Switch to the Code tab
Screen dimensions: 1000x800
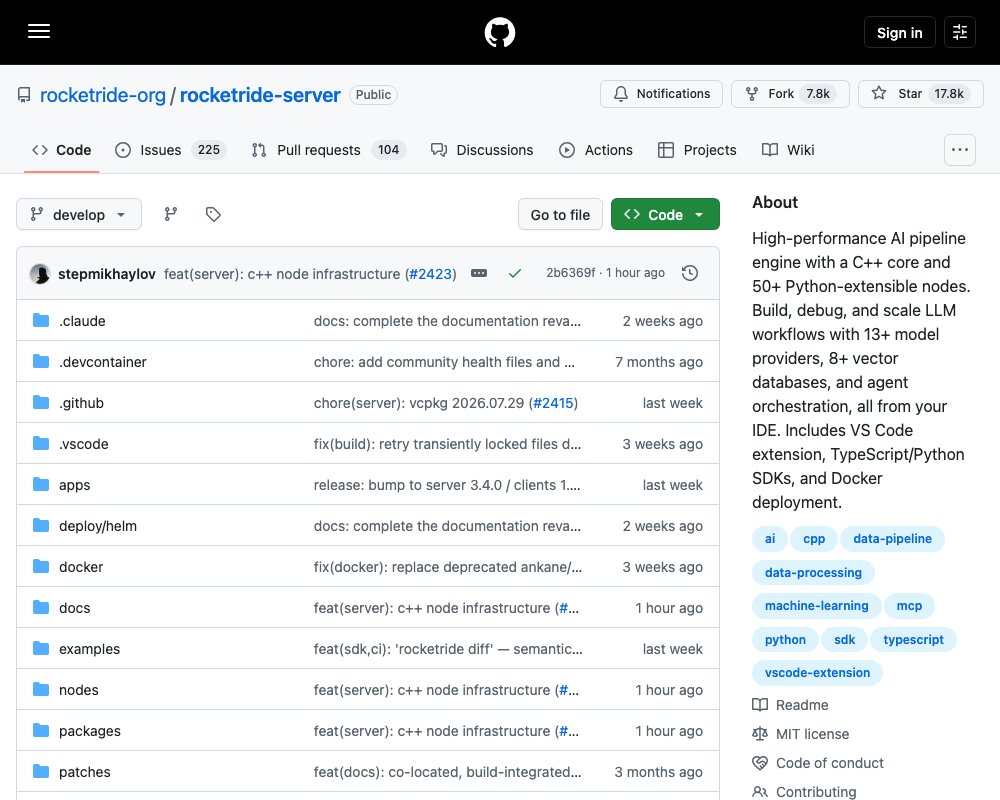pos(62,150)
